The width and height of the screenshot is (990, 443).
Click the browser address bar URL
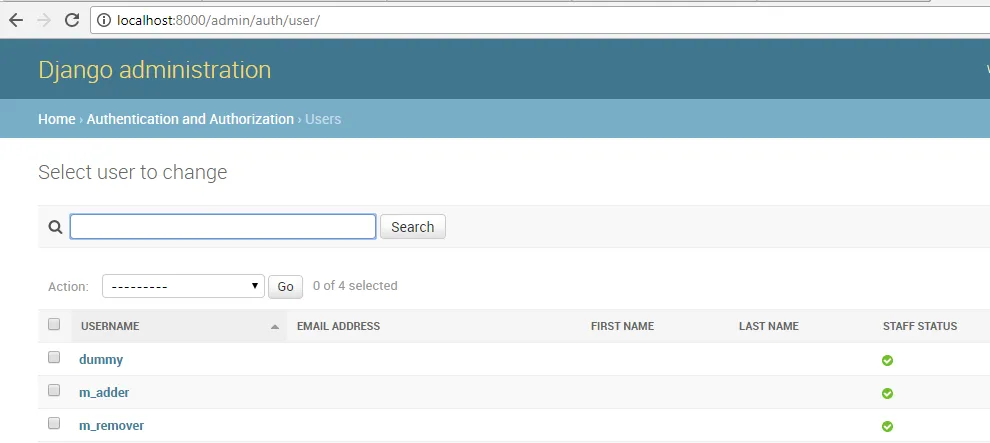[218, 20]
